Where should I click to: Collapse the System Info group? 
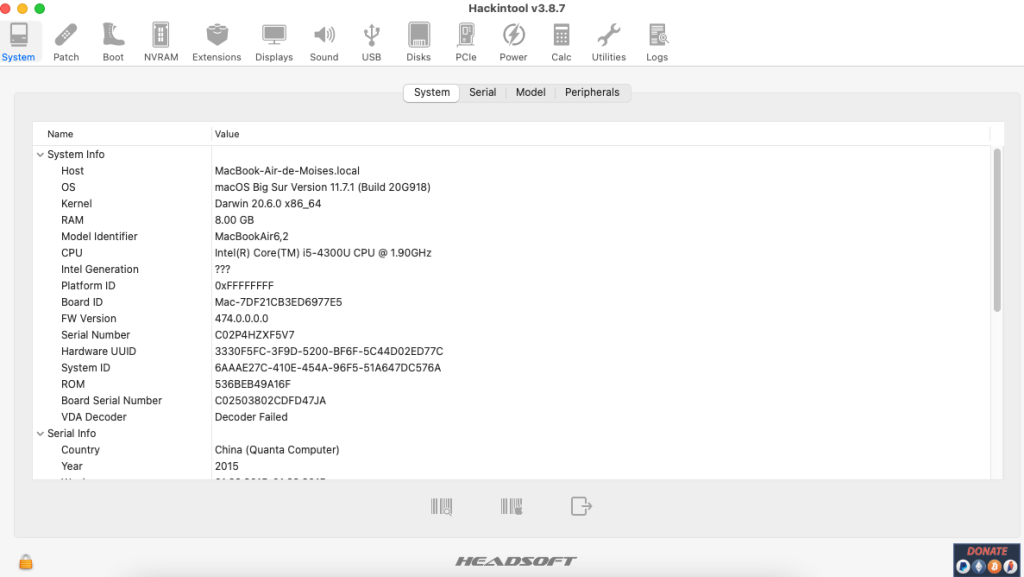click(x=40, y=155)
